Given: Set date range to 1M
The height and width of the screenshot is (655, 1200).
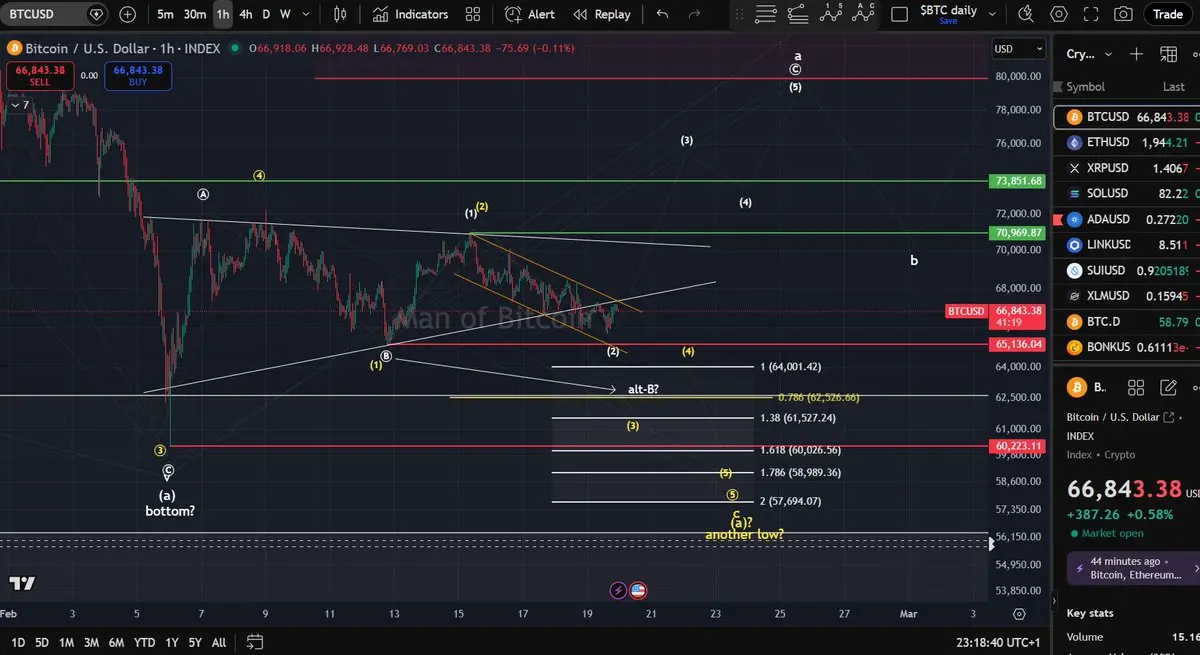Looking at the screenshot, I should [x=67, y=642].
